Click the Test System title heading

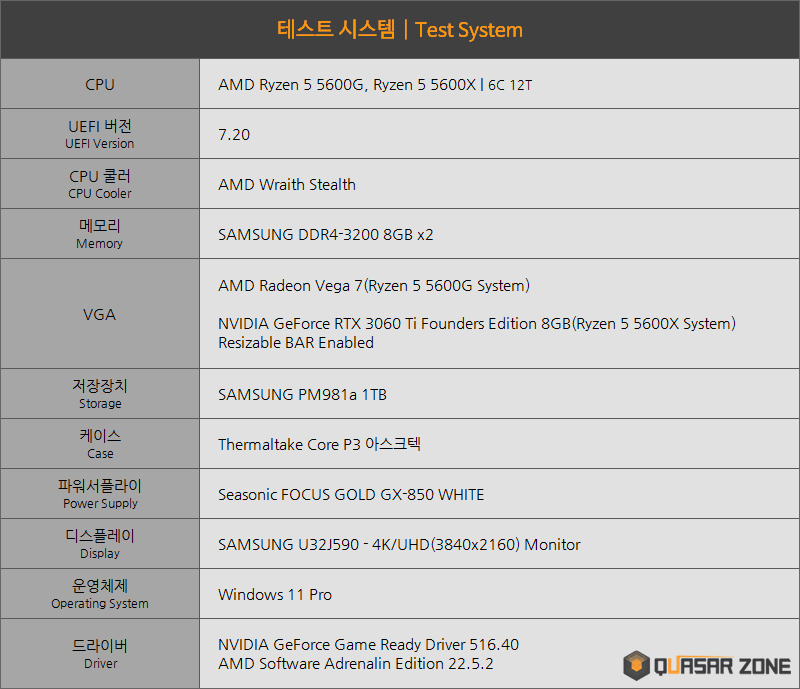click(399, 30)
